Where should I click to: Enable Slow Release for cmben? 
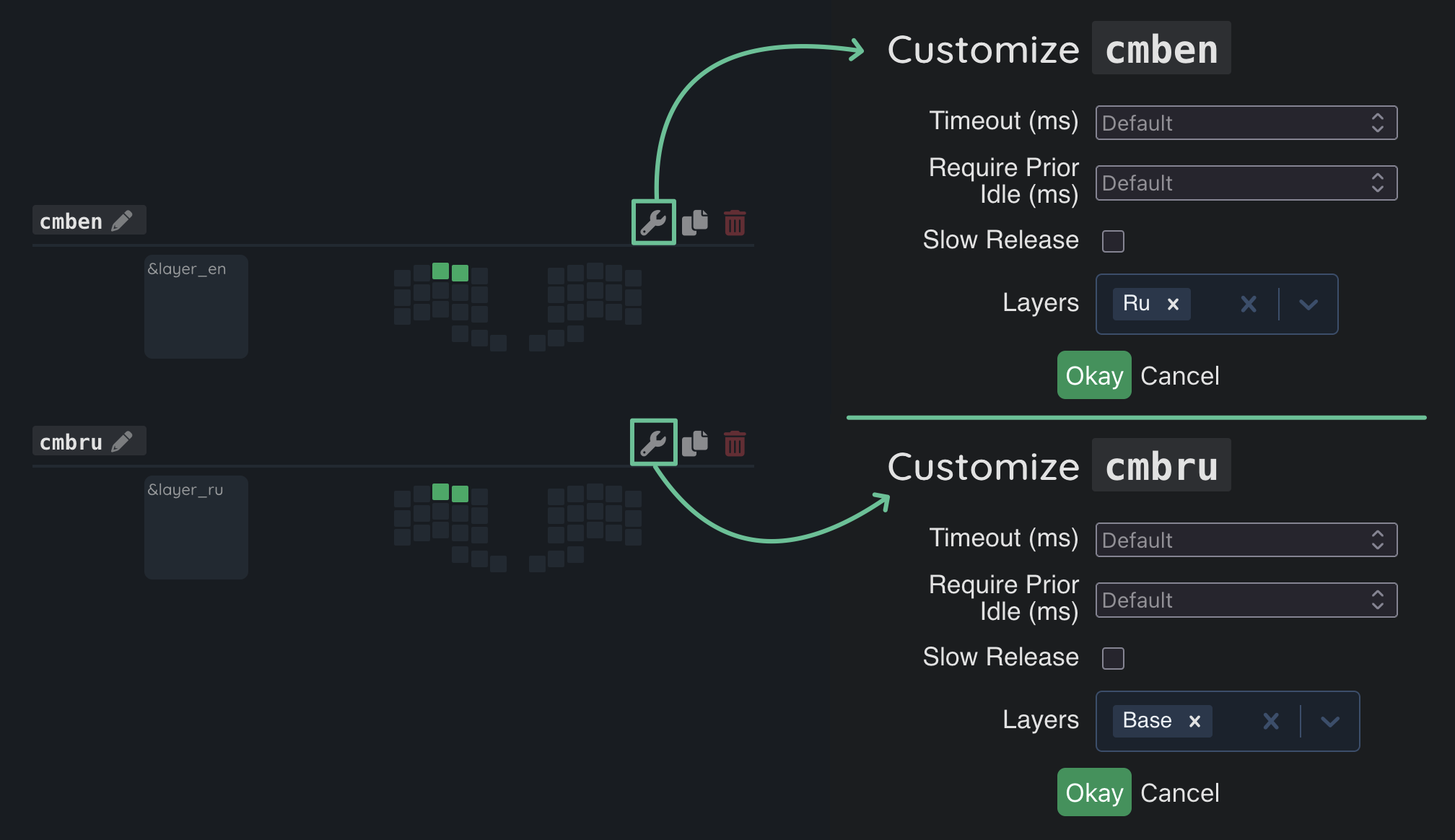(1113, 241)
